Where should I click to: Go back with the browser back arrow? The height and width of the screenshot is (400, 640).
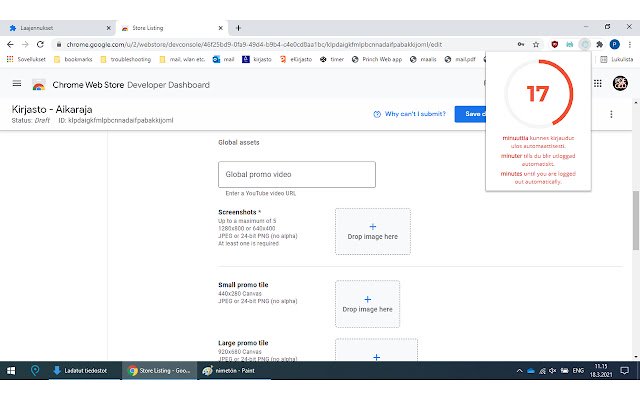click(x=10, y=44)
